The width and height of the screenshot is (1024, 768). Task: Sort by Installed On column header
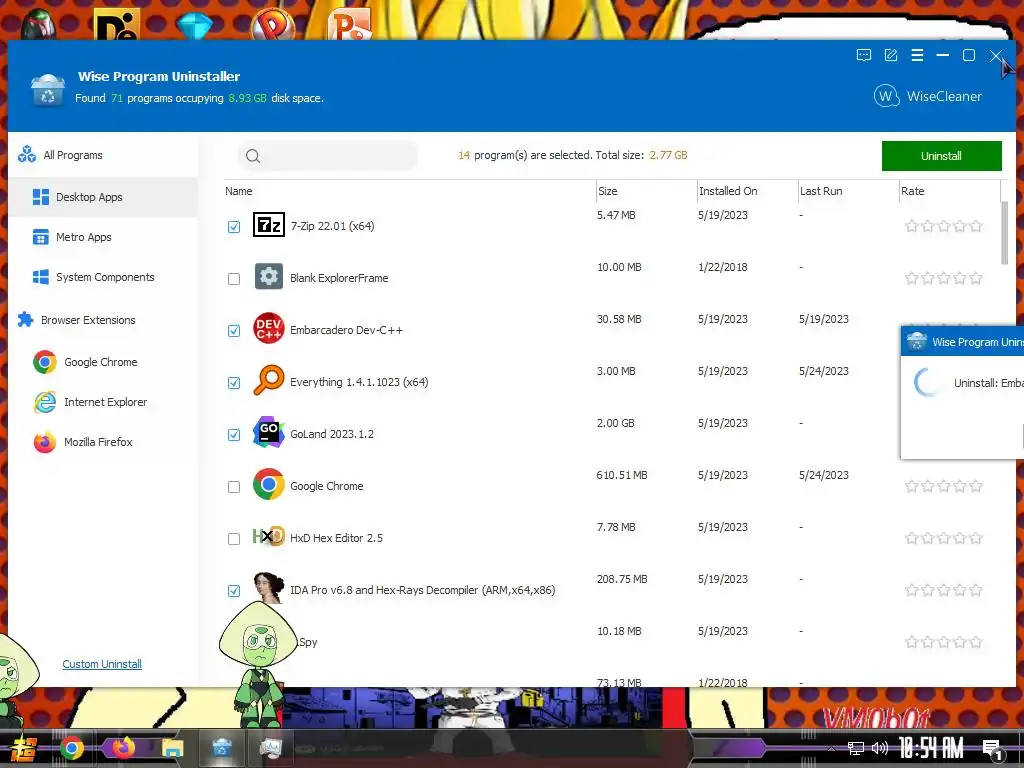(747, 191)
